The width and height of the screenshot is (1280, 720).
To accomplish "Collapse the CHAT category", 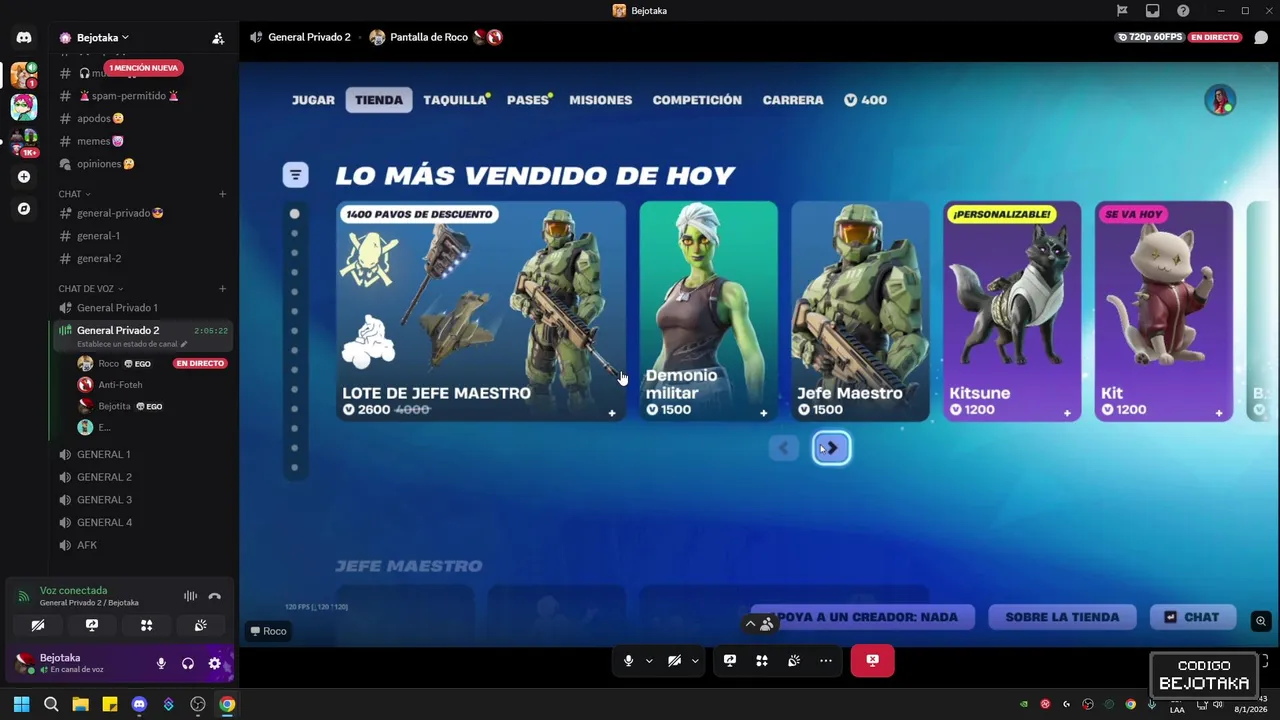I will (74, 194).
